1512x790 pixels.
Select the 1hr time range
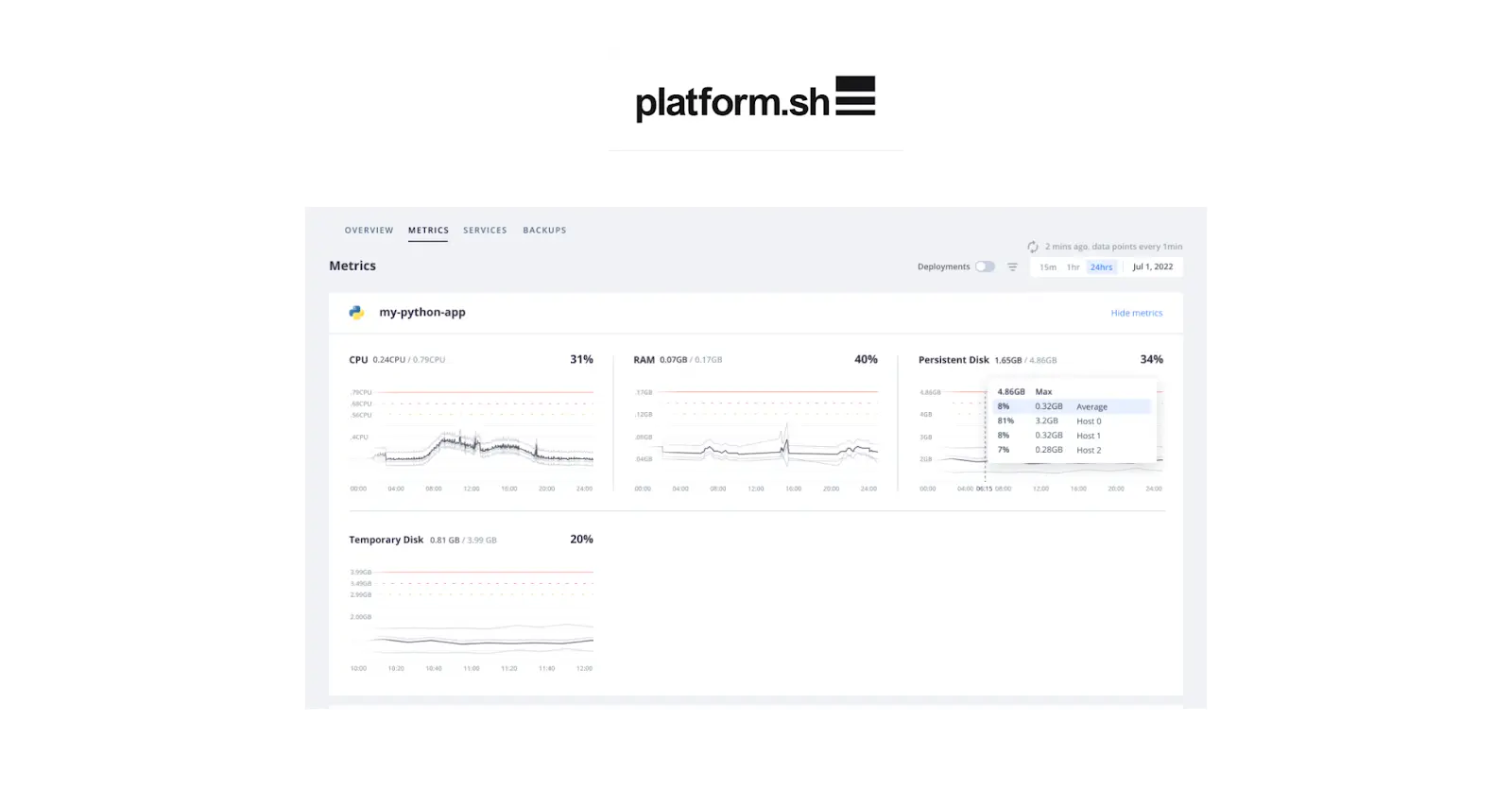tap(1073, 267)
